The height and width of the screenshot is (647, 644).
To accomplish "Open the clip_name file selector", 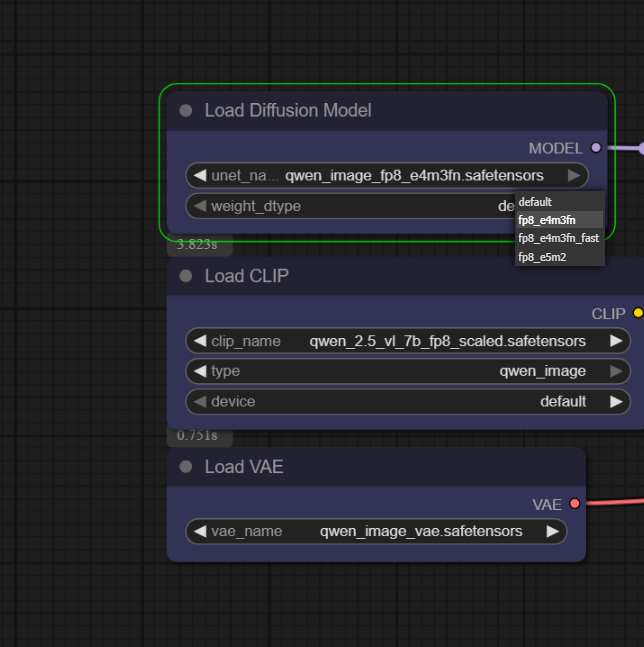I will click(408, 341).
